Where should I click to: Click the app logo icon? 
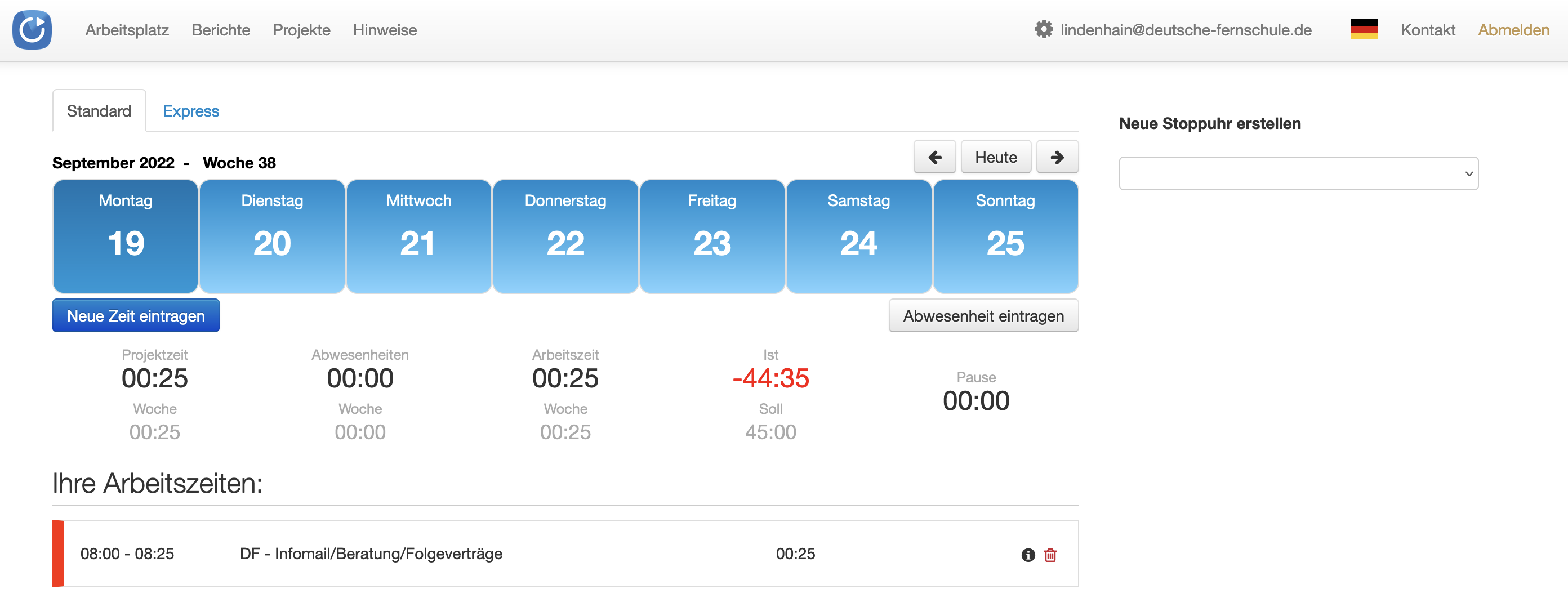pos(32,30)
